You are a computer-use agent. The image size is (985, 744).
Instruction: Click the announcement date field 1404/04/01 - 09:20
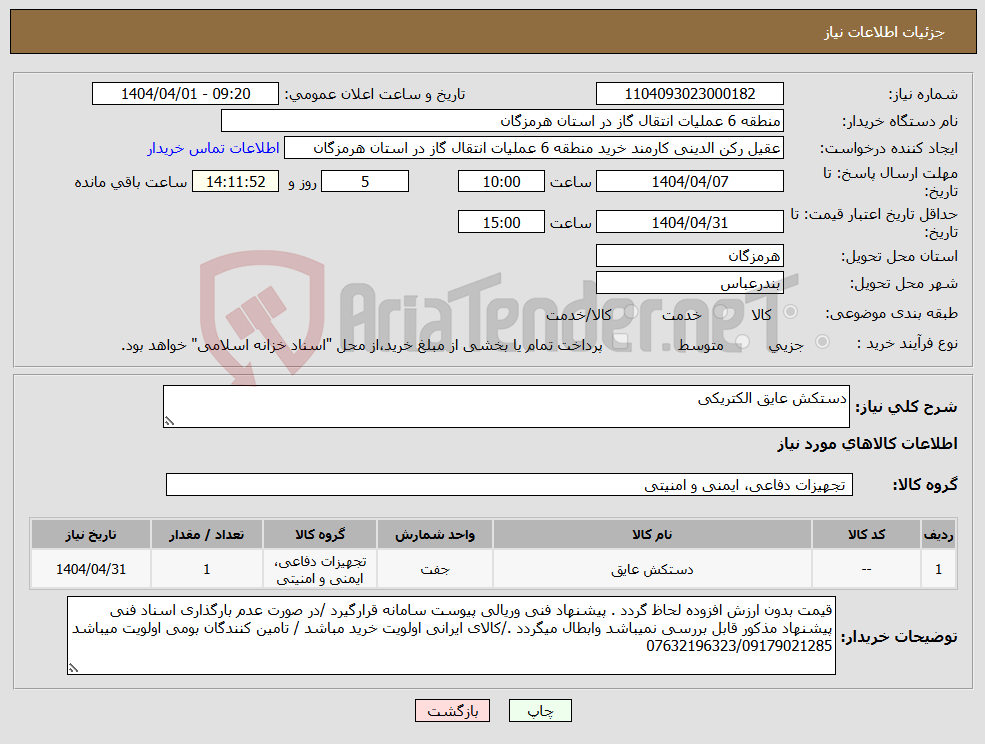(x=185, y=94)
